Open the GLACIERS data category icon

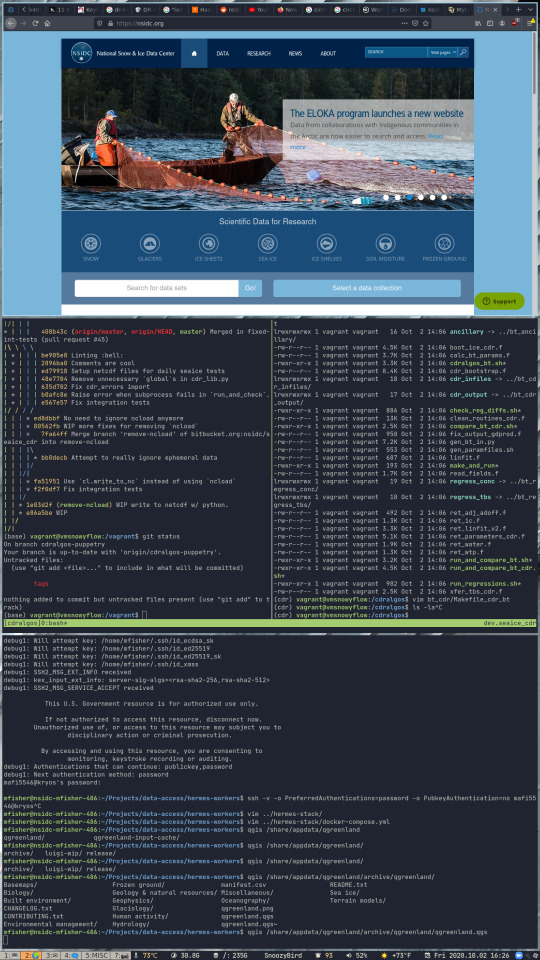pos(149,244)
